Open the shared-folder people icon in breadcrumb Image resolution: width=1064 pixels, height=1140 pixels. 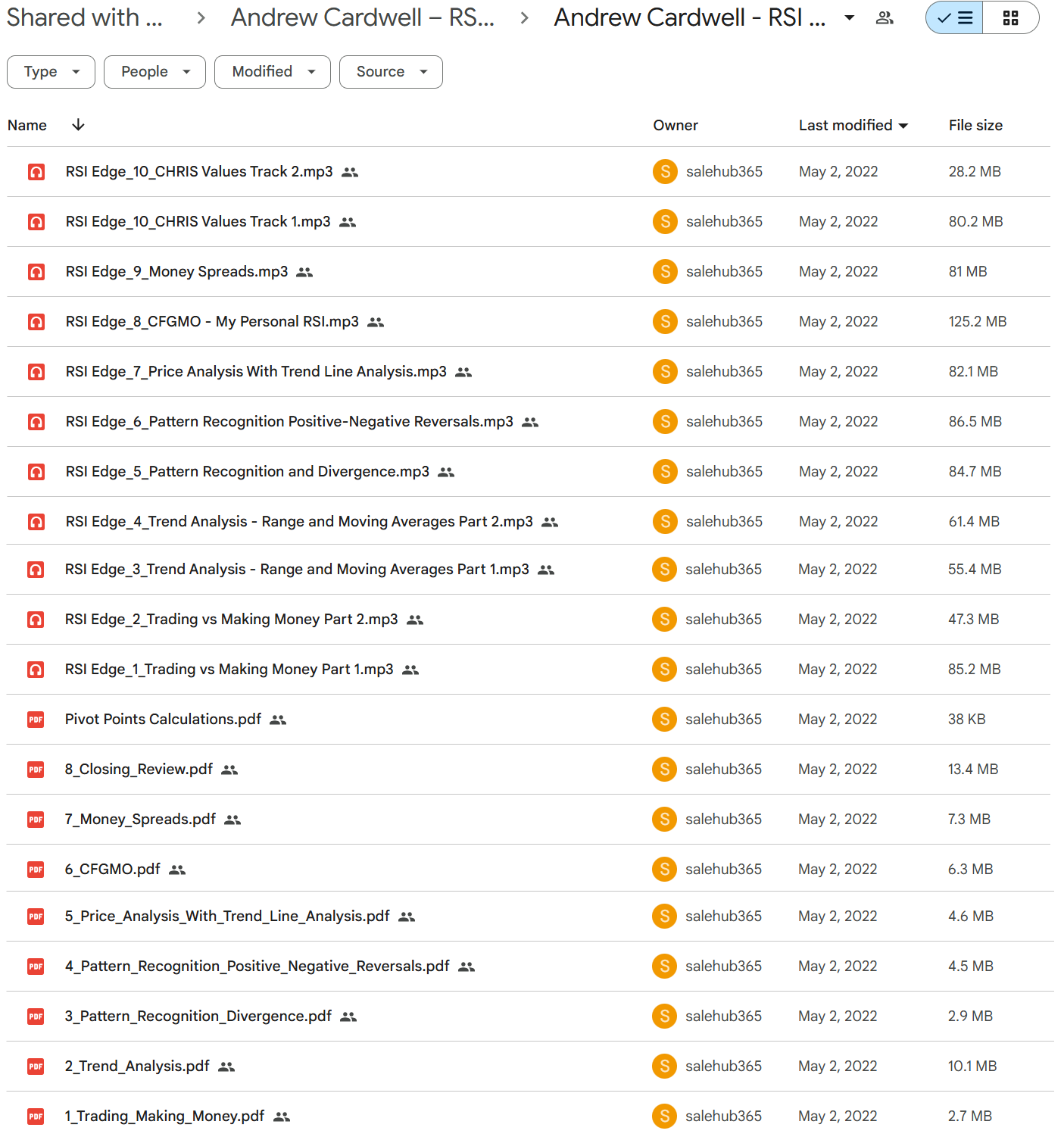tap(885, 18)
